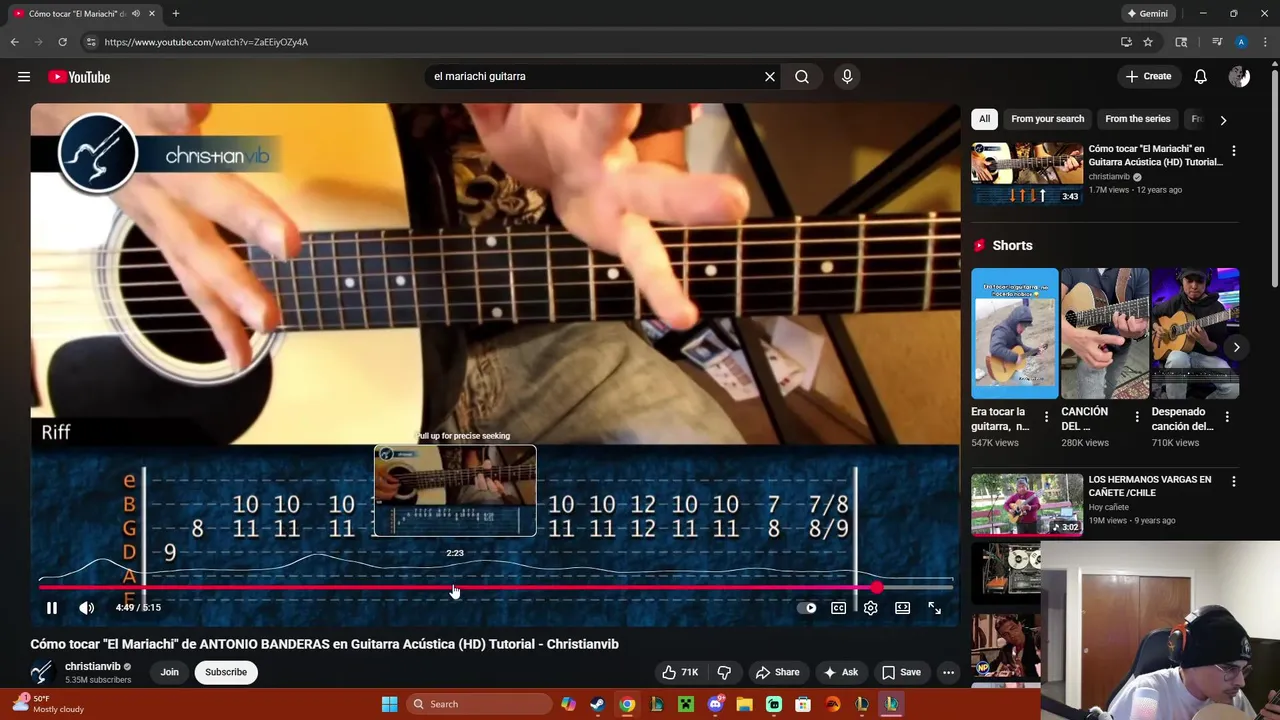Open YouTube notifications bell
Viewport: 1280px width, 720px height.
[x=1201, y=76]
